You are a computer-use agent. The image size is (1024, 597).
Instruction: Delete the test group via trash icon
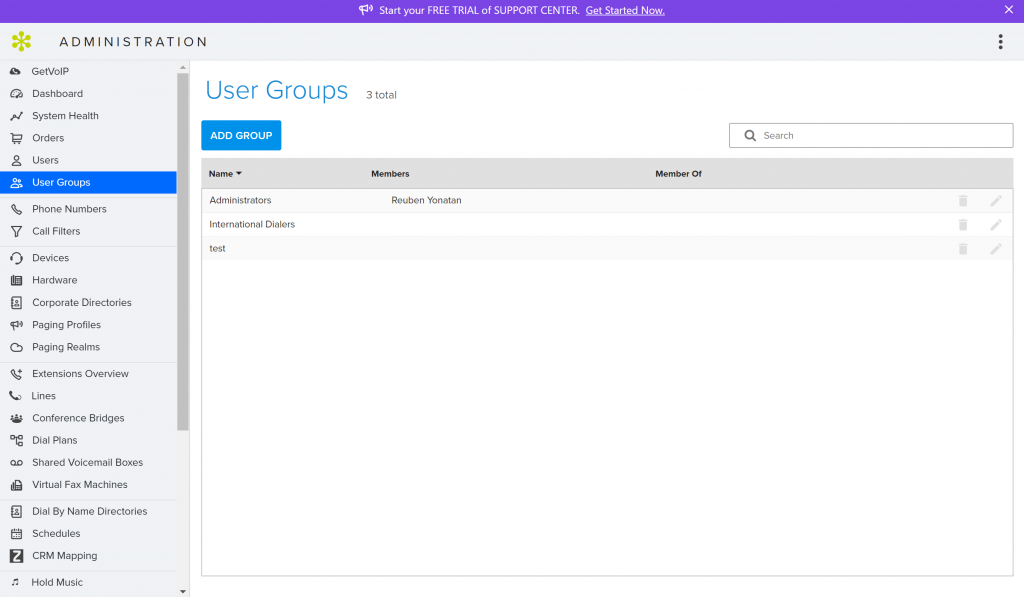pos(963,249)
